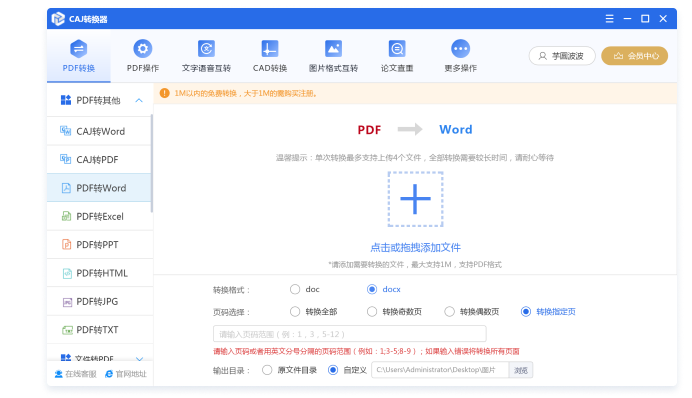This screenshot has width=692, height=398.
Task: Click the page range input field
Action: coord(350,334)
